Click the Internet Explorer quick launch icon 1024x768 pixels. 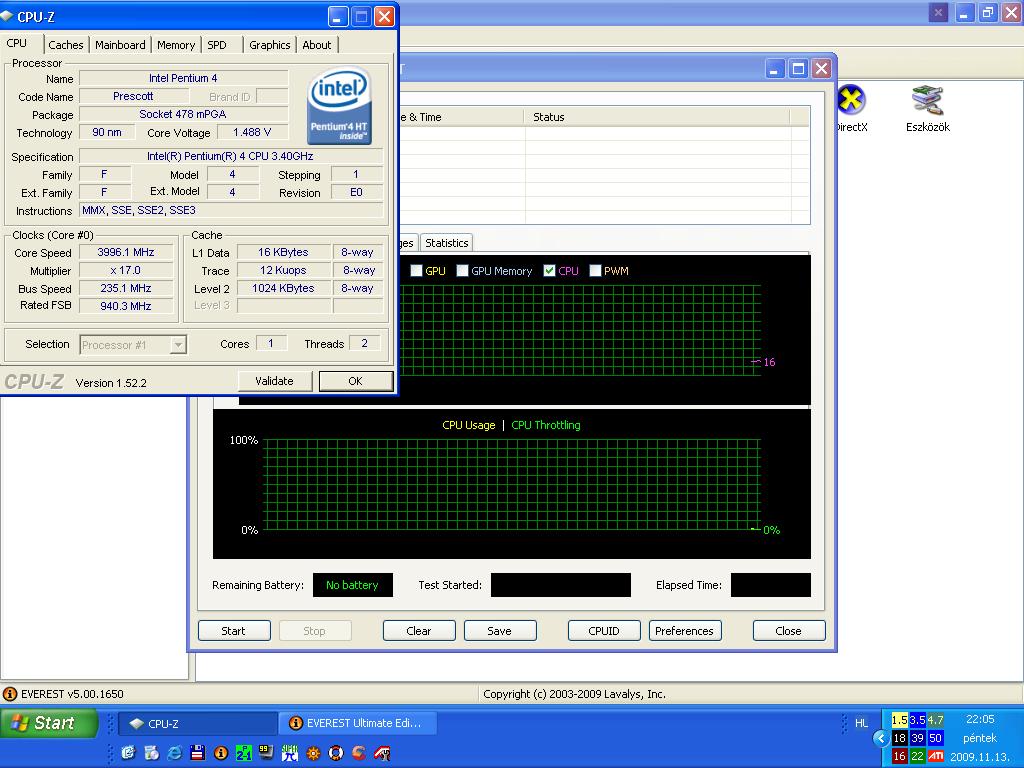175,752
